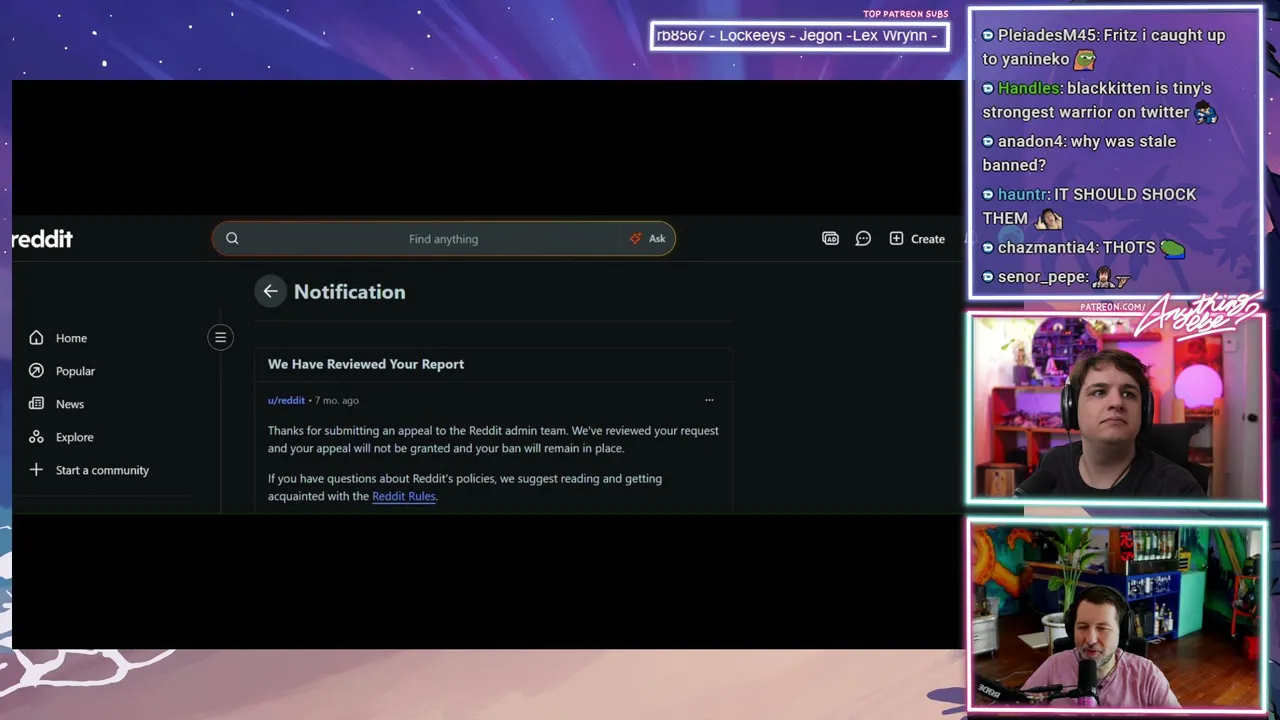The height and width of the screenshot is (720, 1280).
Task: Click the lower webcam feed with colorful mural
Action: click(1116, 615)
